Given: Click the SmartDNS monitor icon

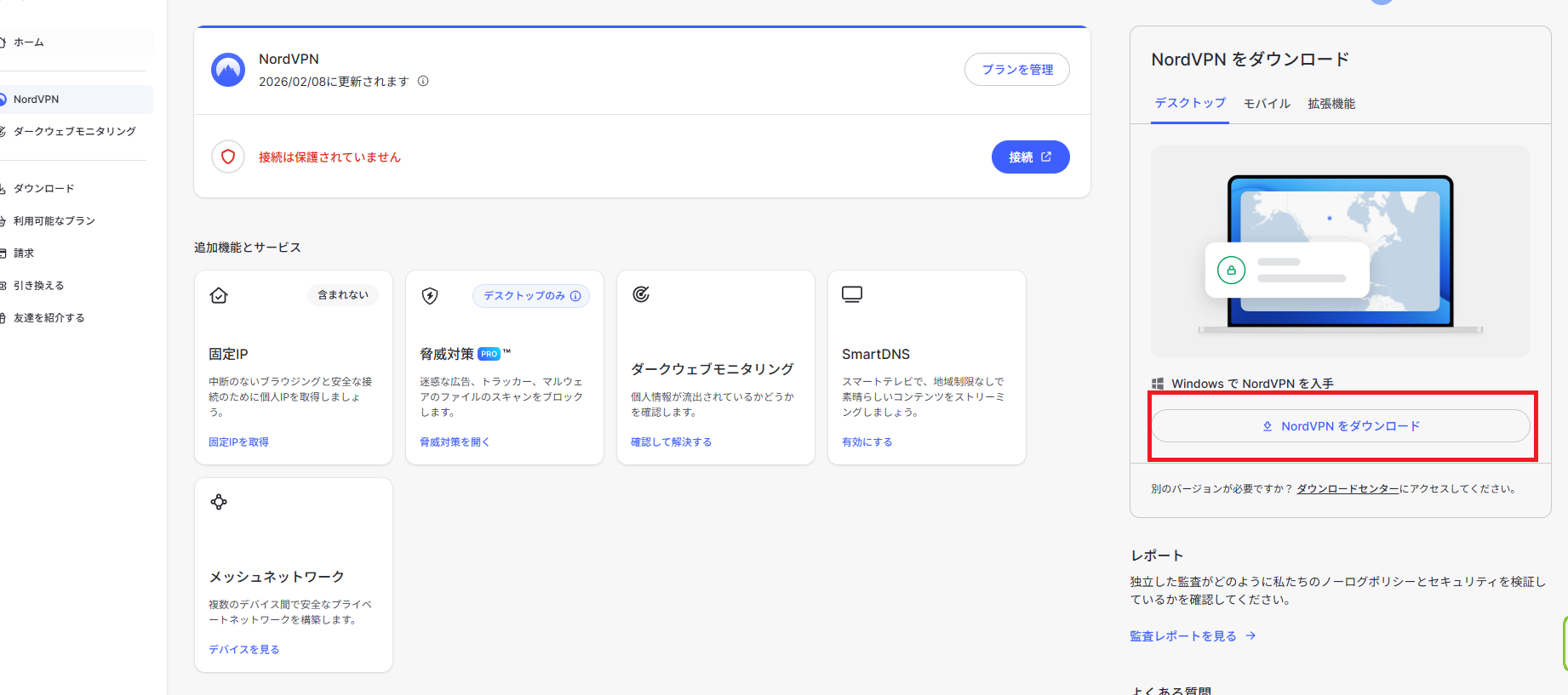Looking at the screenshot, I should coord(852,294).
